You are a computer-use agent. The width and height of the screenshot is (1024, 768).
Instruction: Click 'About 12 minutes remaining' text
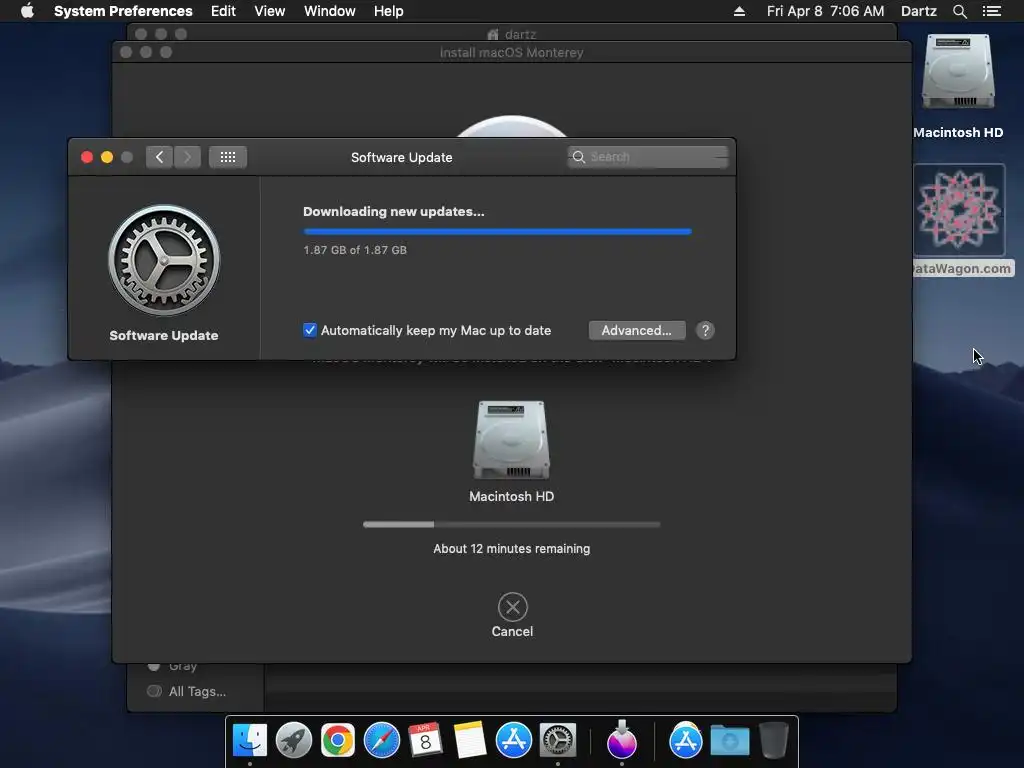[511, 549]
